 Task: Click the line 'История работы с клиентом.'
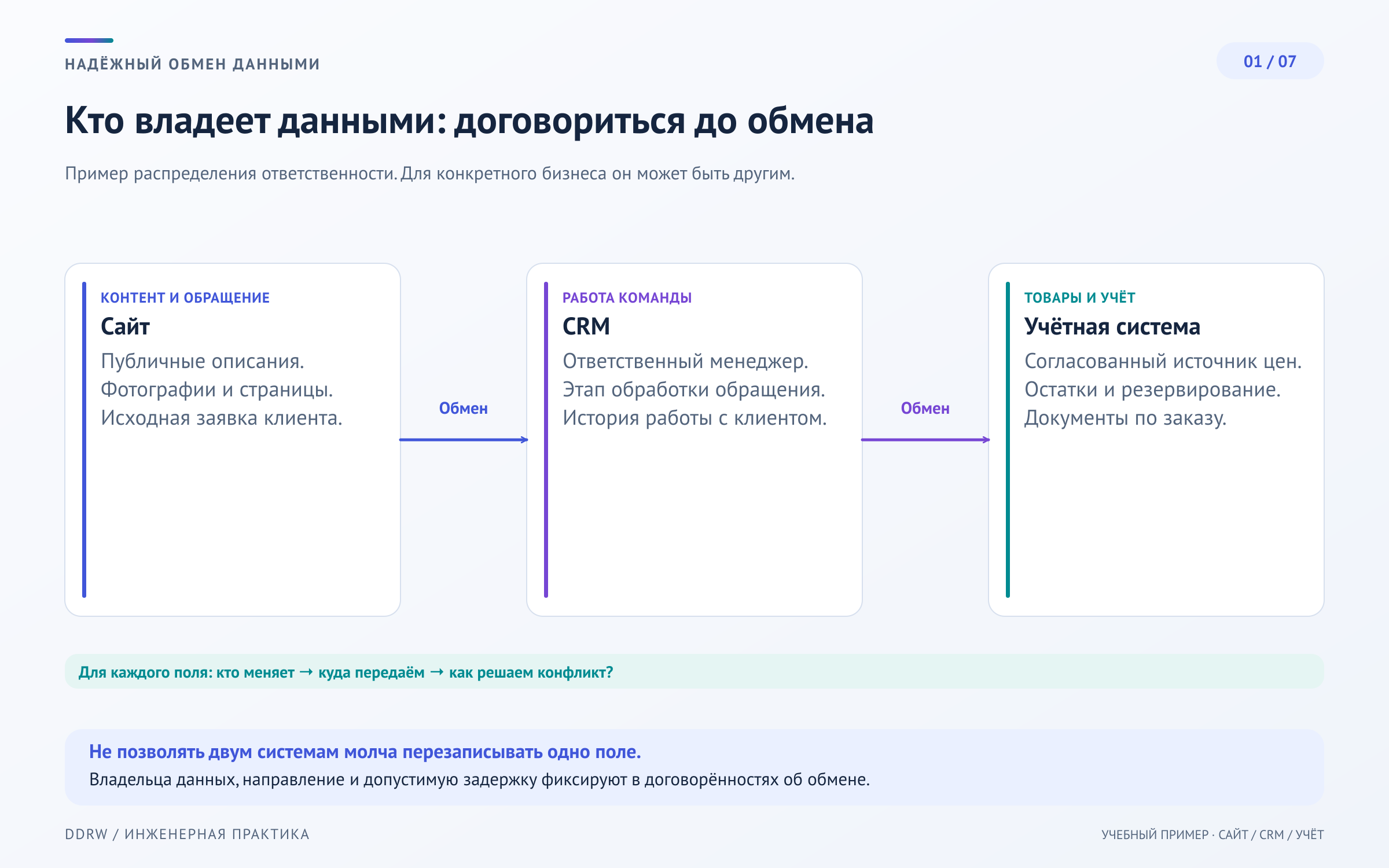click(x=694, y=418)
